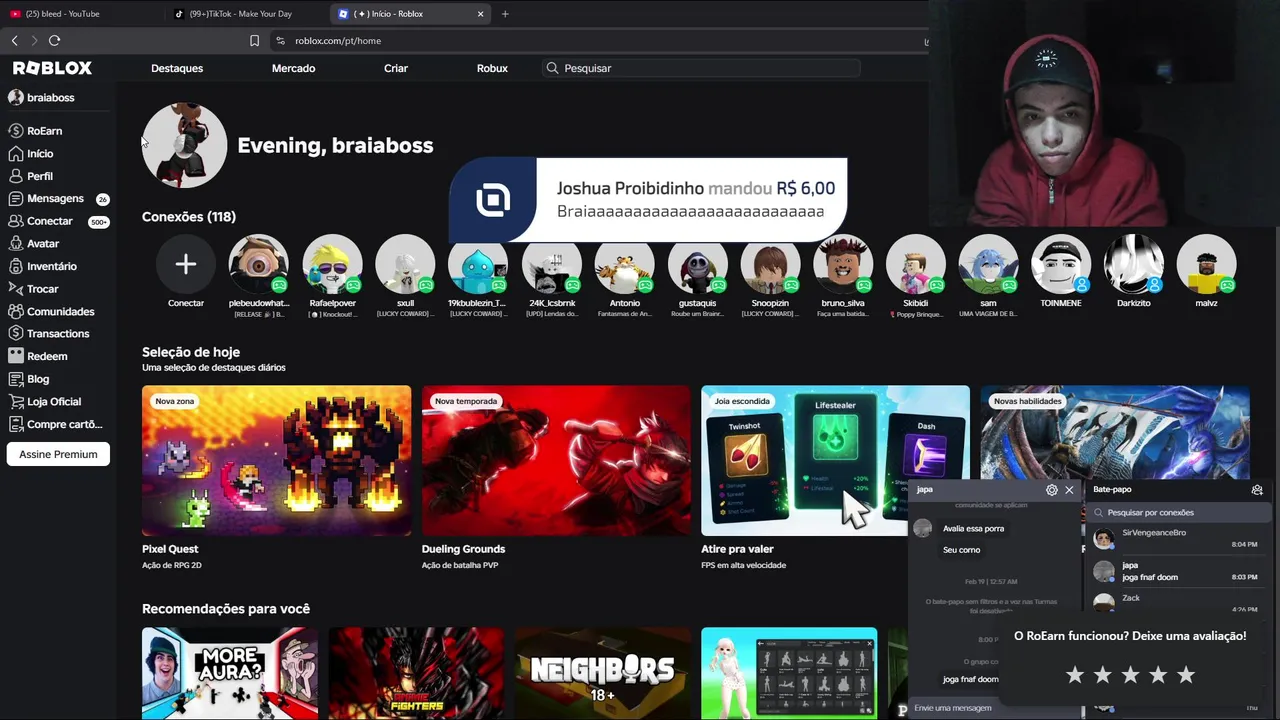Click the braiaboss username in sidebar
Screen dimensions: 1280x720
pyautogui.click(x=51, y=98)
